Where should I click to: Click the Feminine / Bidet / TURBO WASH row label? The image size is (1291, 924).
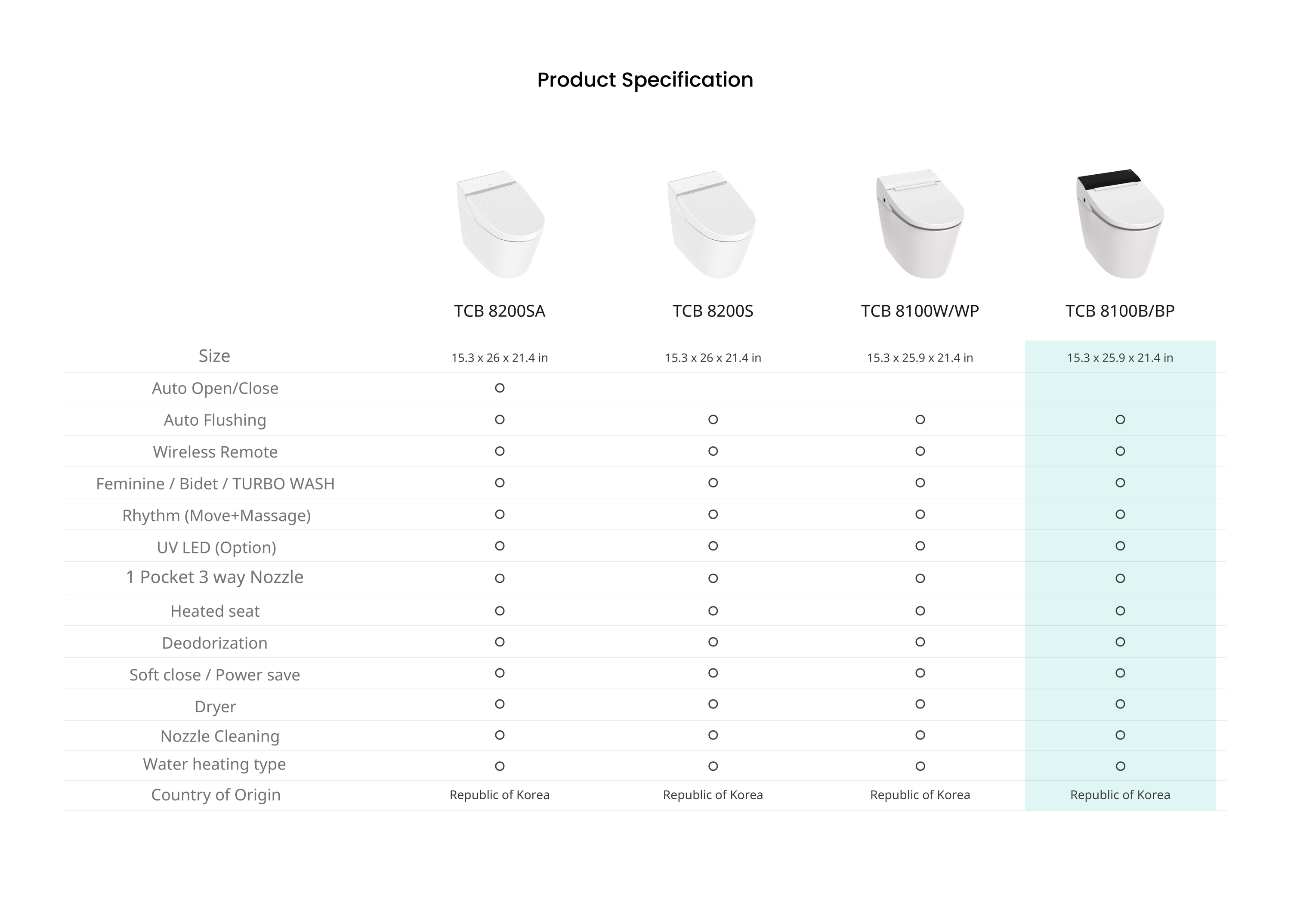[x=215, y=484]
